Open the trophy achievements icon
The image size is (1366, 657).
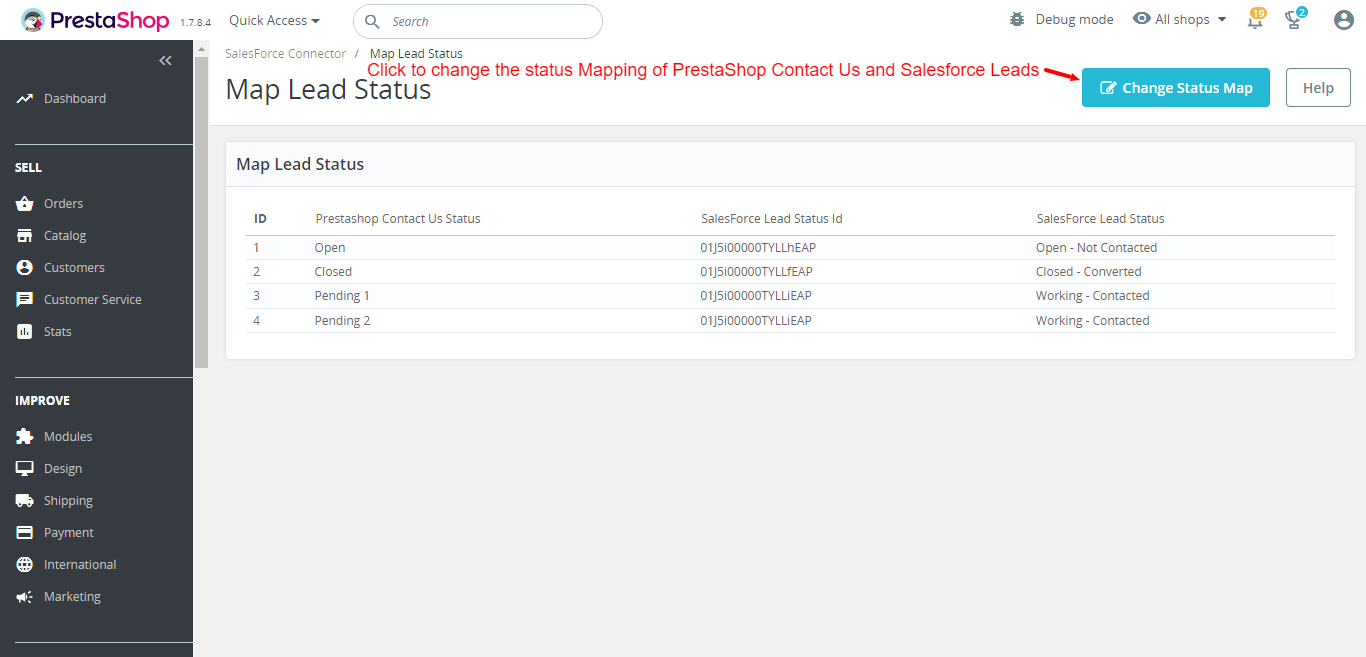[1294, 20]
